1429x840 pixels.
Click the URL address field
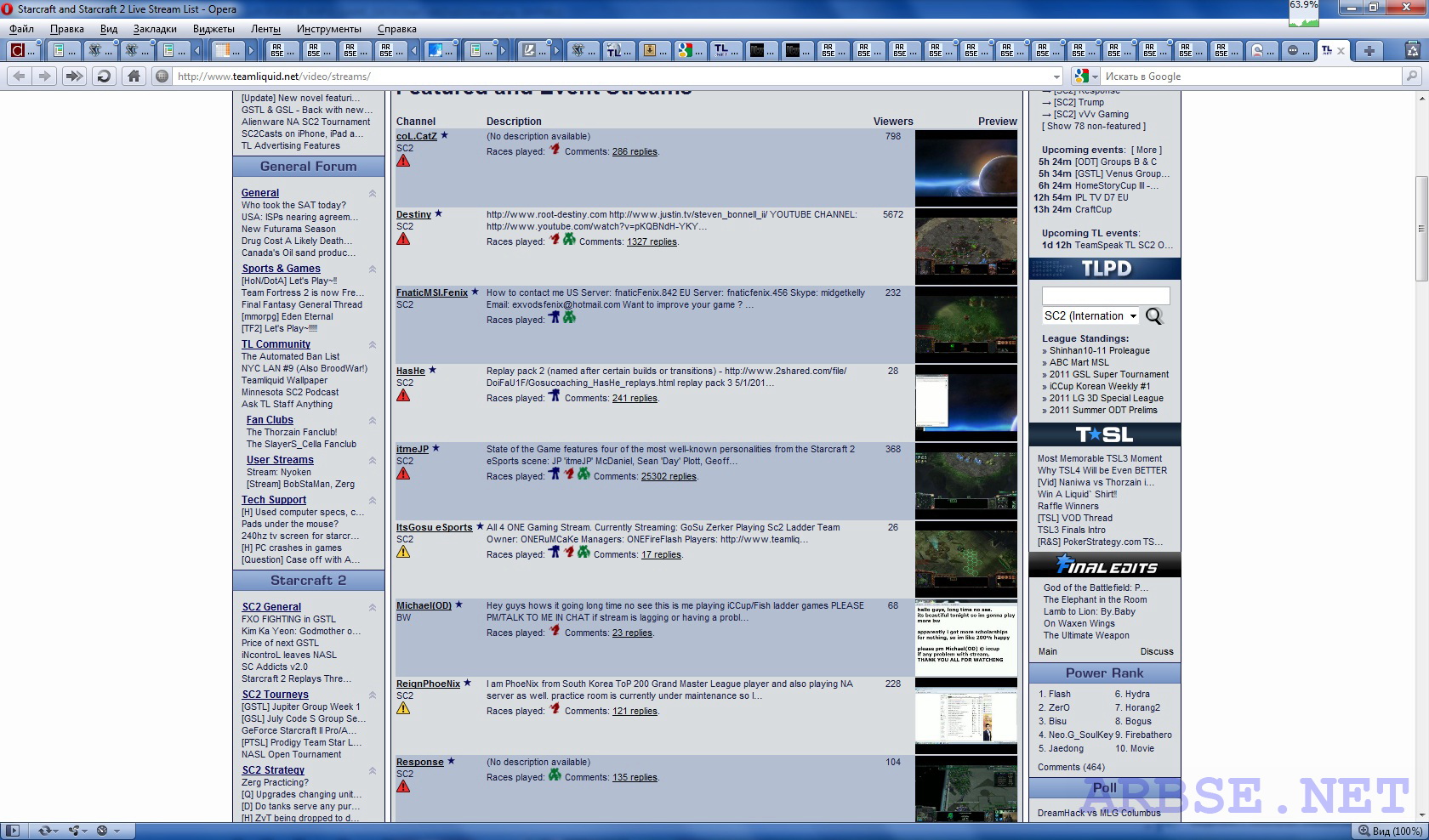[x=612, y=77]
